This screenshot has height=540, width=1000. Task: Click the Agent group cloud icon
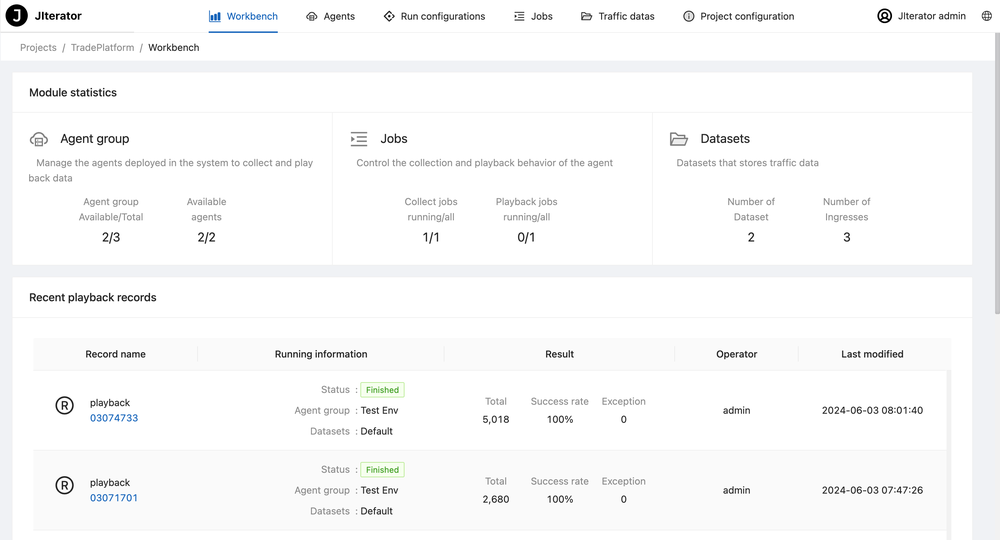tap(39, 139)
